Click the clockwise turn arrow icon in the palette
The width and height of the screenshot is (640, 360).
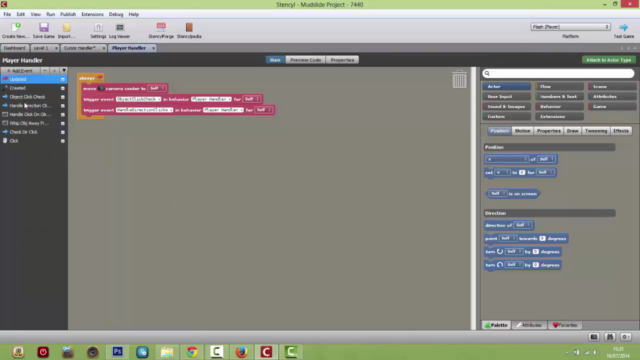500,251
